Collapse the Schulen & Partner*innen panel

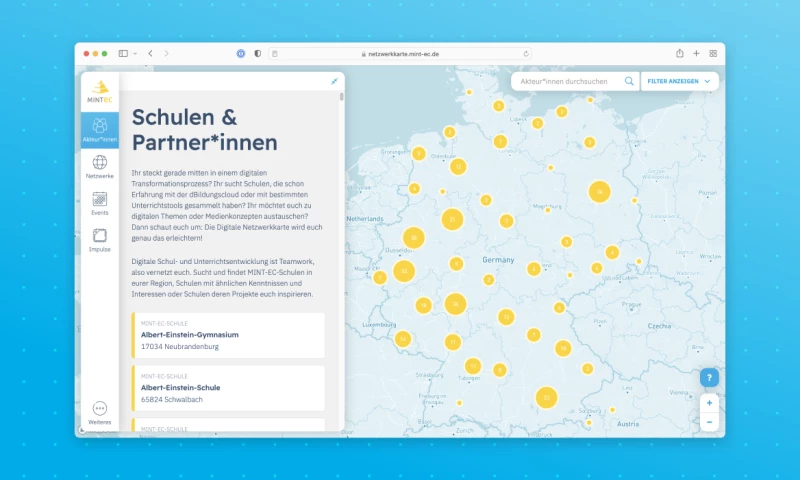pos(334,81)
